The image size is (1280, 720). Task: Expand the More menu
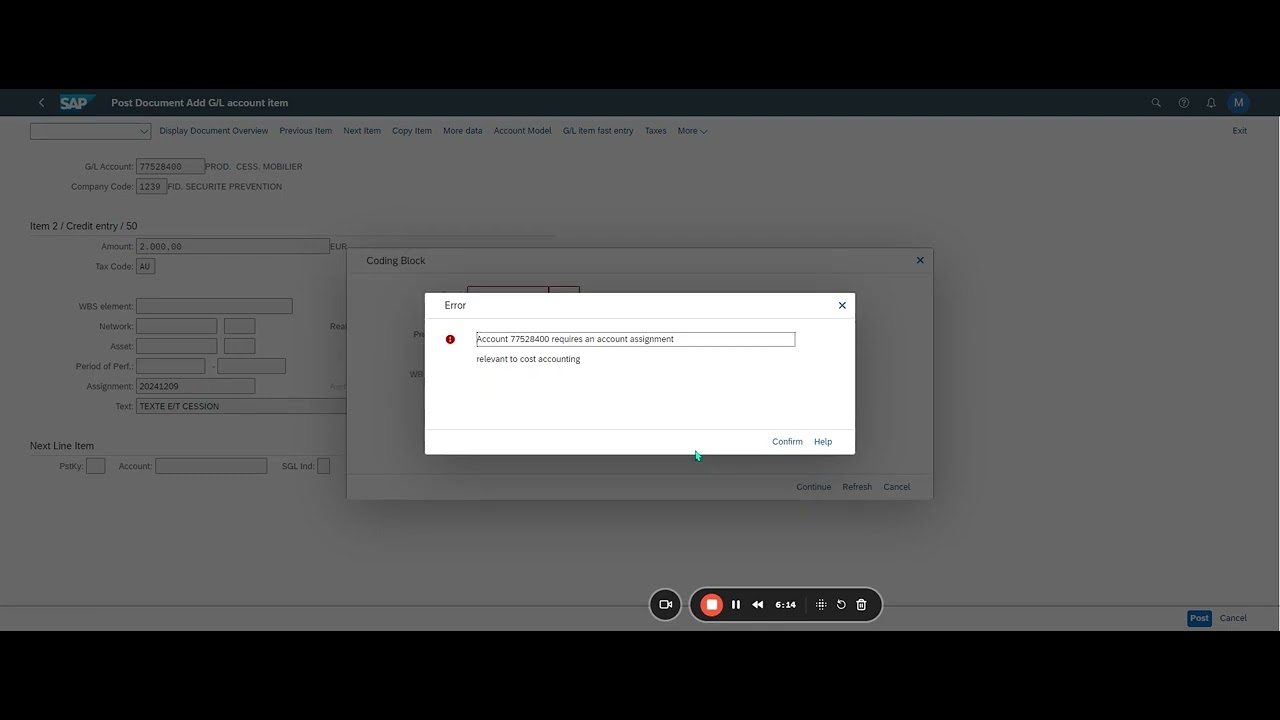coord(692,131)
